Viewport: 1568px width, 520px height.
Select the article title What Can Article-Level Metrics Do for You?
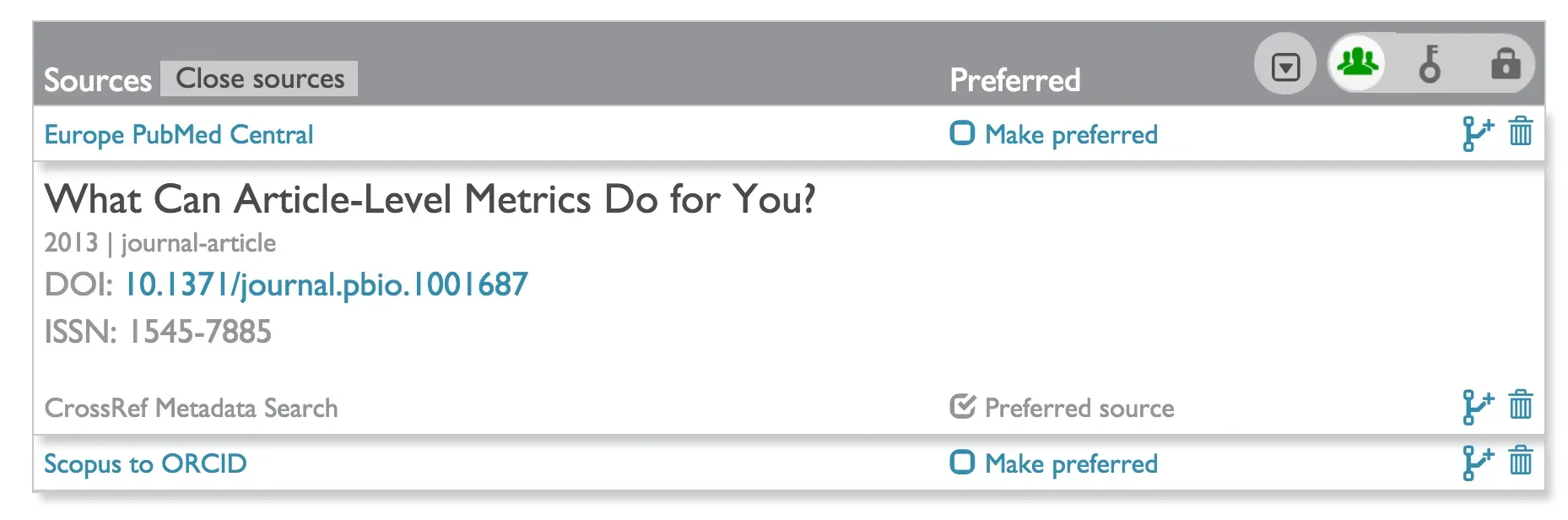pyautogui.click(x=431, y=200)
